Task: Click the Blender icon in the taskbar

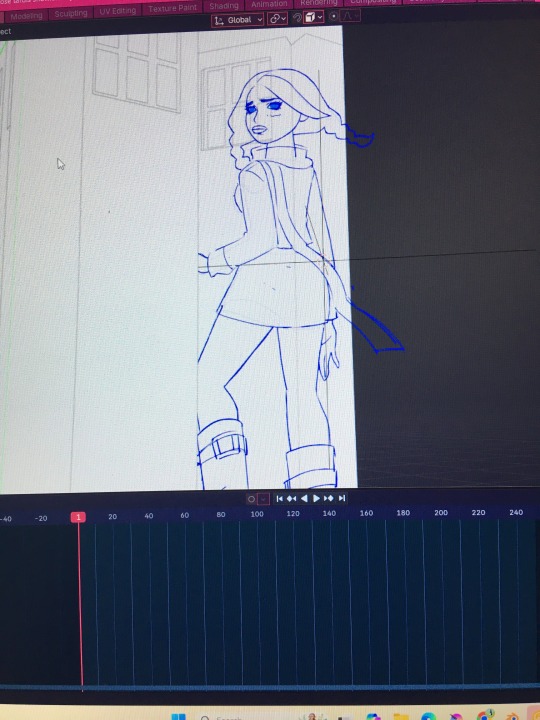Action: click(x=510, y=717)
